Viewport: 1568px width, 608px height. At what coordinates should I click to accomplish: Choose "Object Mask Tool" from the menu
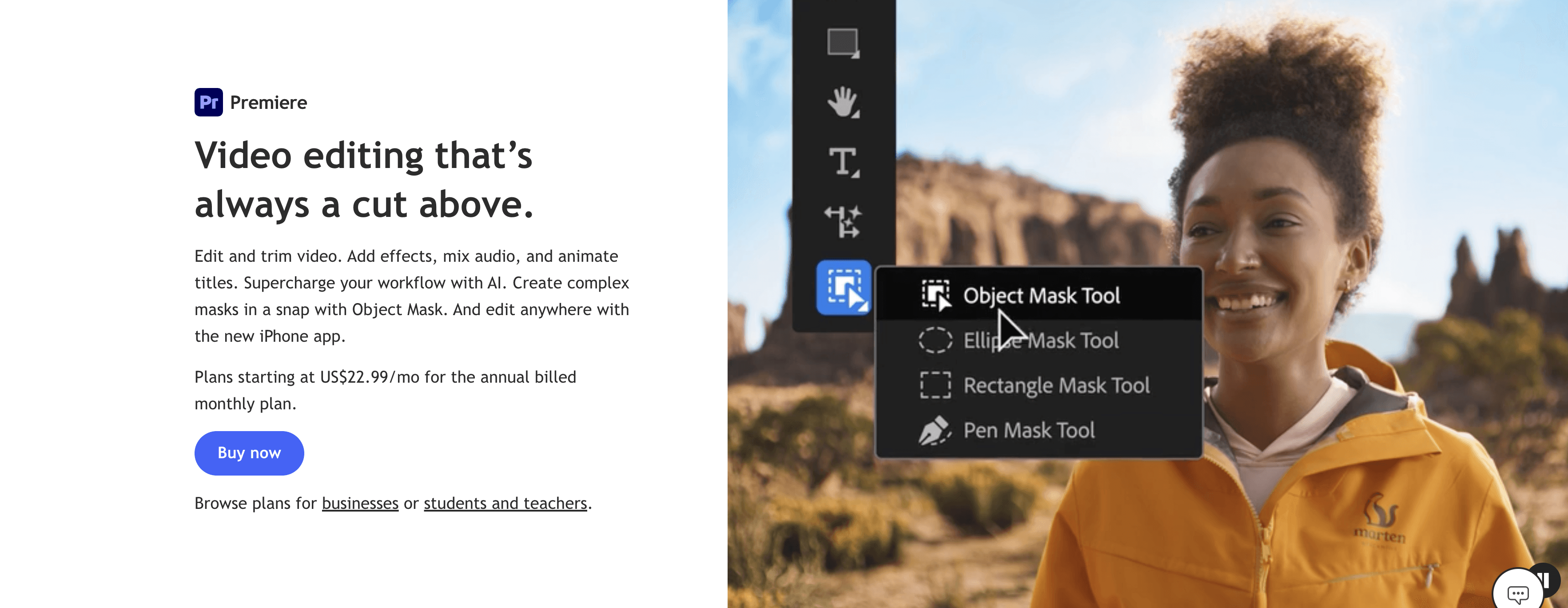1043,296
